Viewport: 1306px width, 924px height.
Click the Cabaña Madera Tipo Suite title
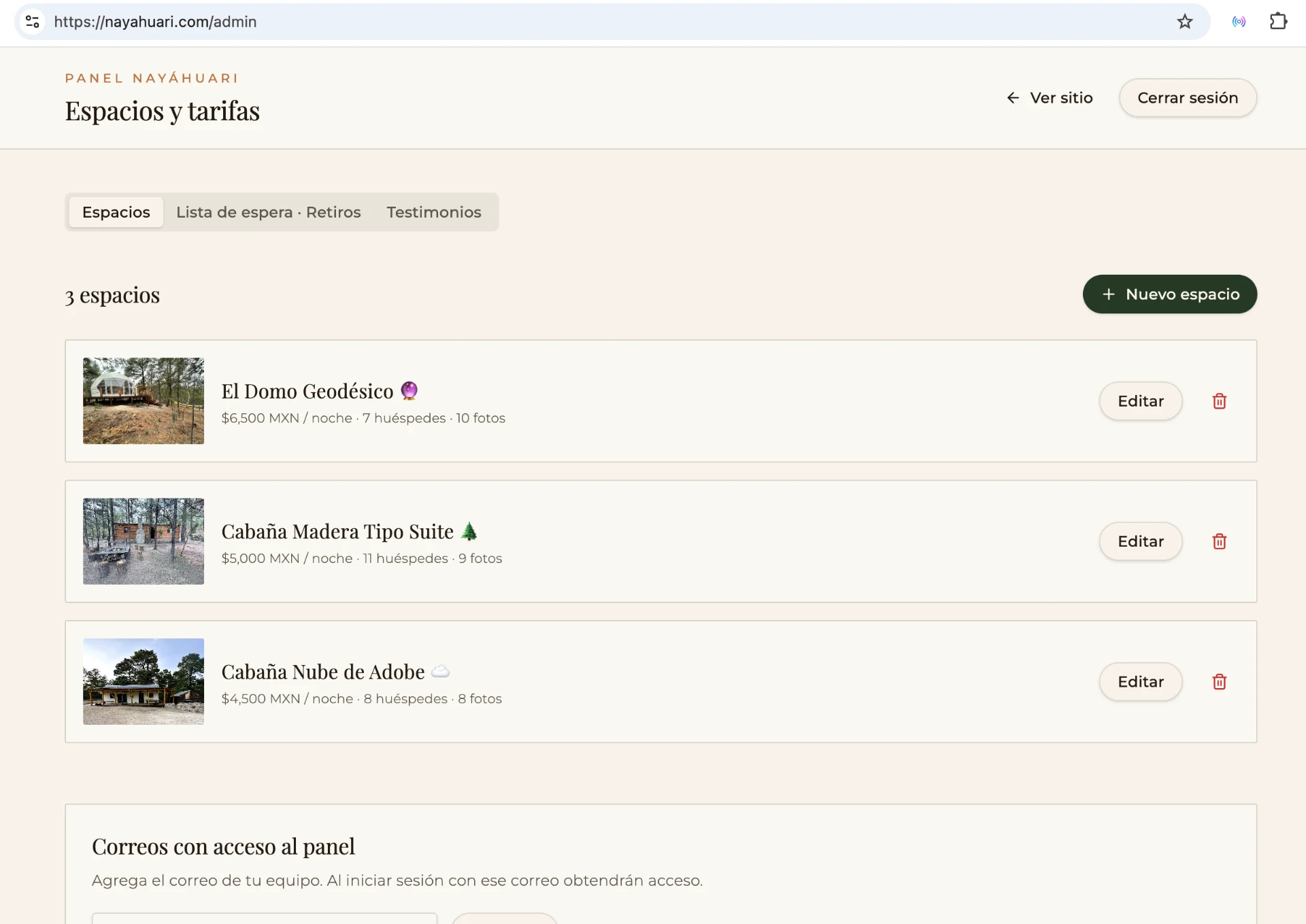(x=350, y=531)
